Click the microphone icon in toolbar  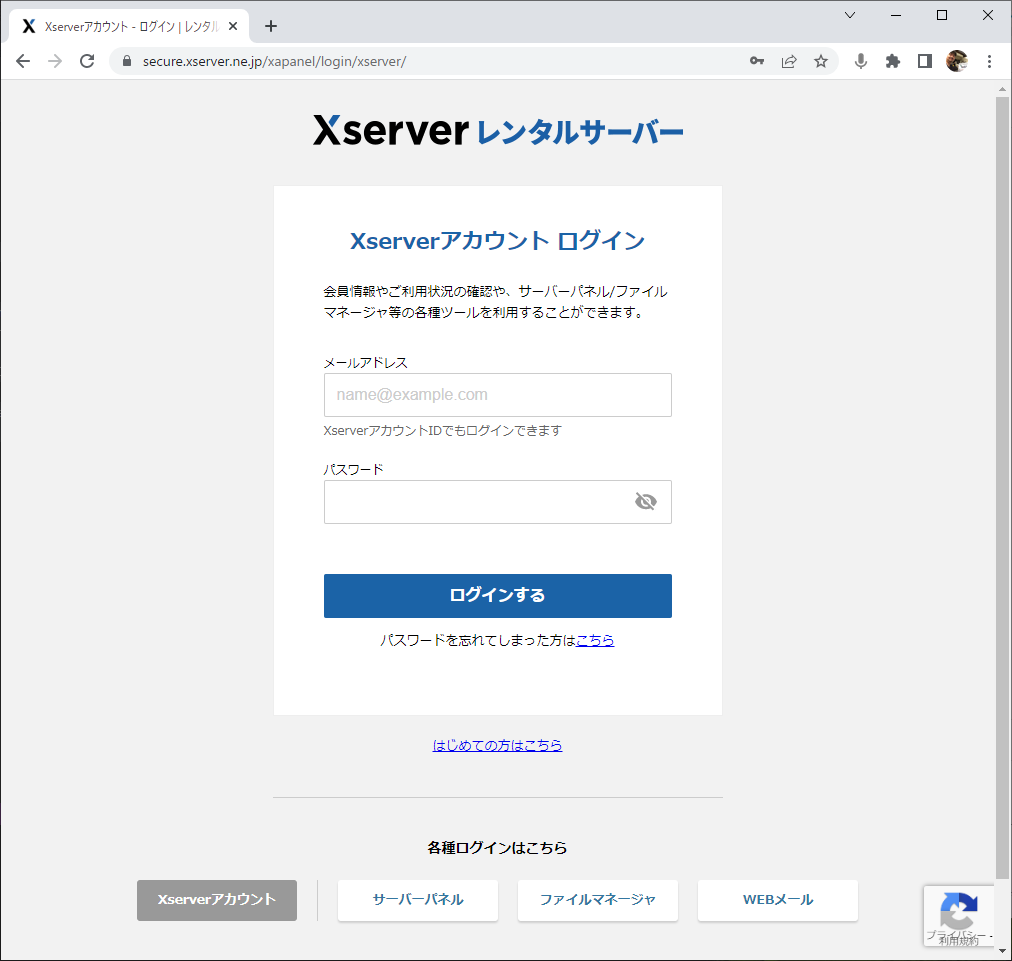[860, 61]
